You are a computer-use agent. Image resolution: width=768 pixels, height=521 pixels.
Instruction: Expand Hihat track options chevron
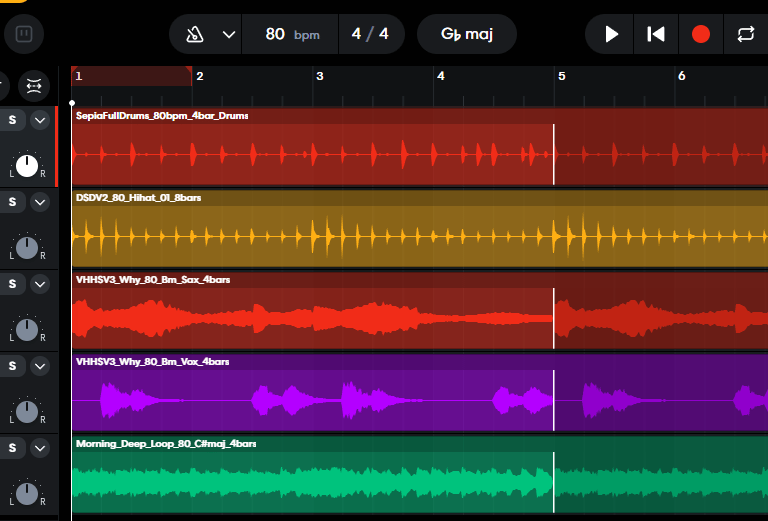point(40,202)
